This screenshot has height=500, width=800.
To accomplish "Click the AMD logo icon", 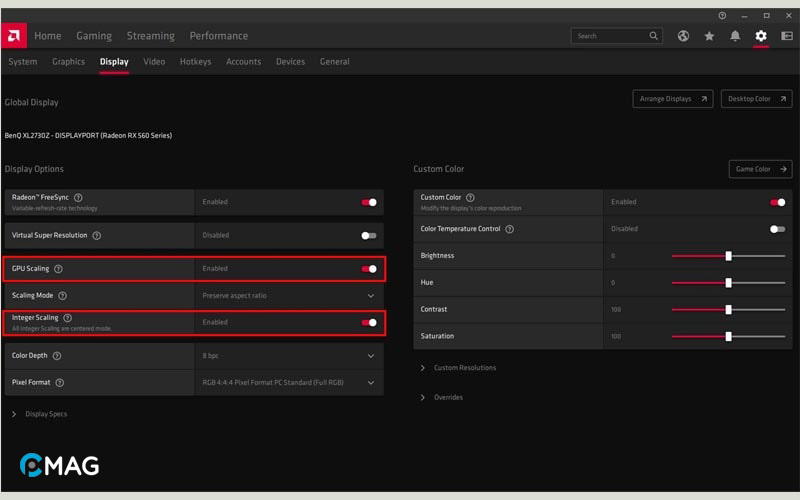I will (x=15, y=36).
